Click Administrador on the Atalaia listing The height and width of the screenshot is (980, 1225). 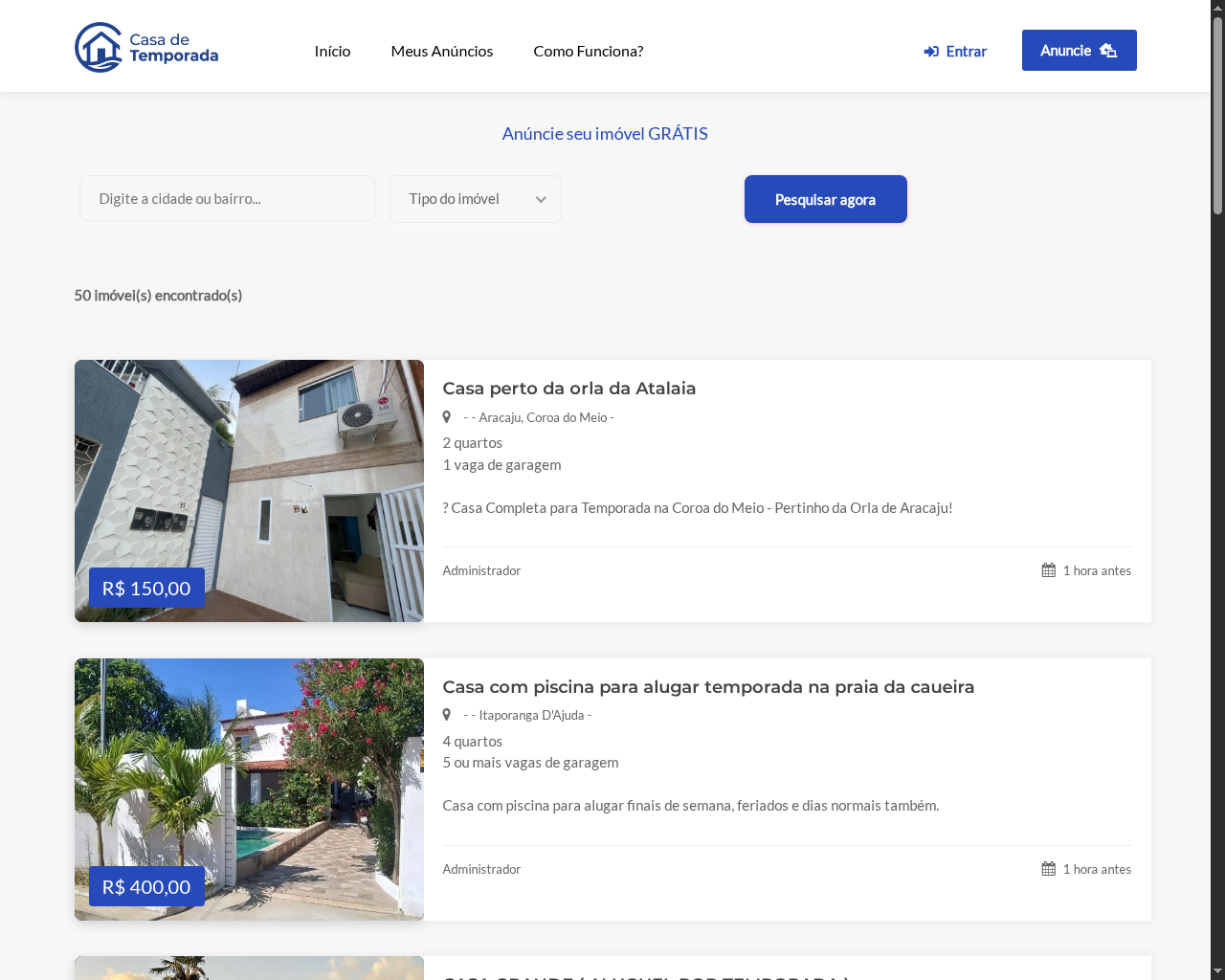[481, 570]
